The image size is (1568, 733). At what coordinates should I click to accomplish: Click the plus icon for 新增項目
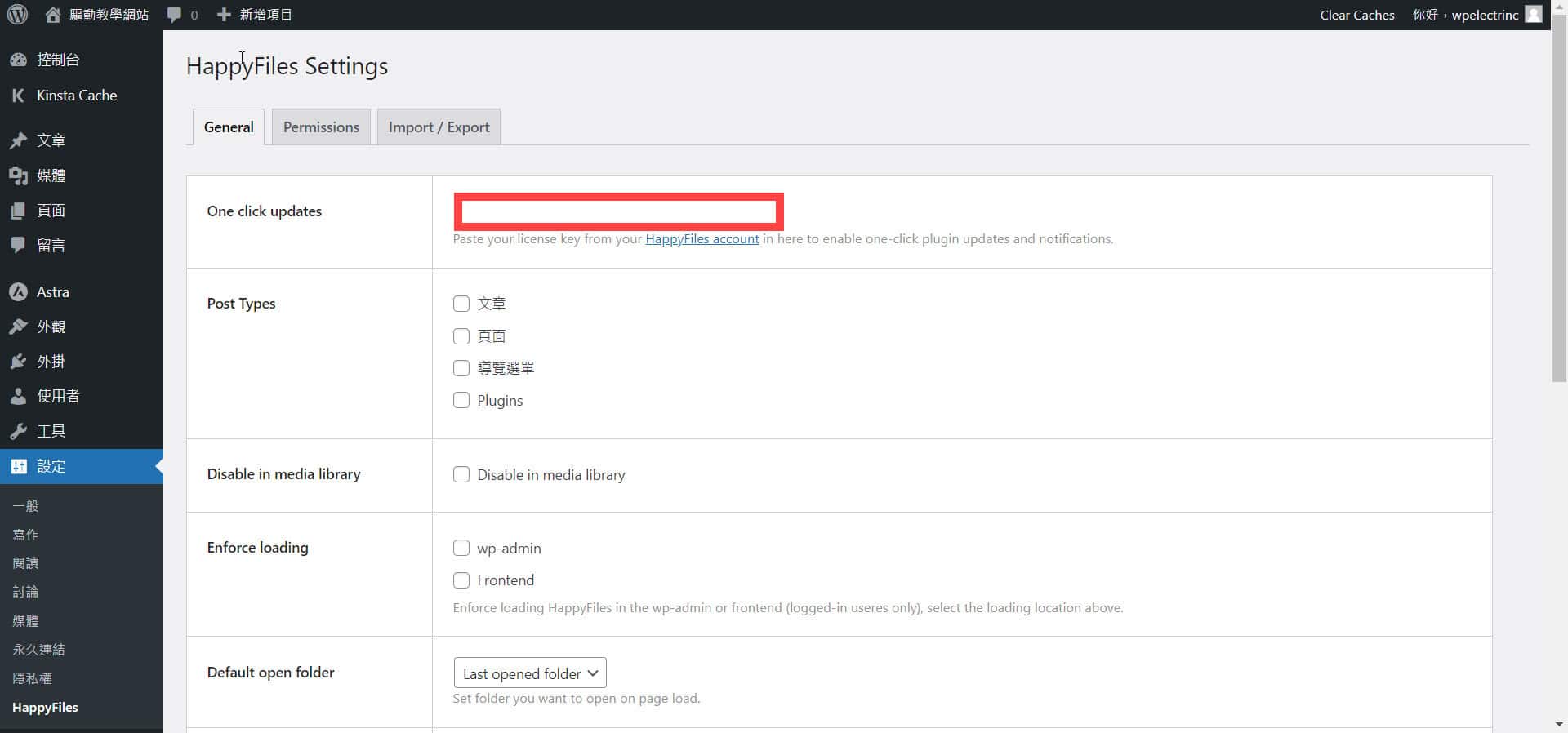pos(224,15)
